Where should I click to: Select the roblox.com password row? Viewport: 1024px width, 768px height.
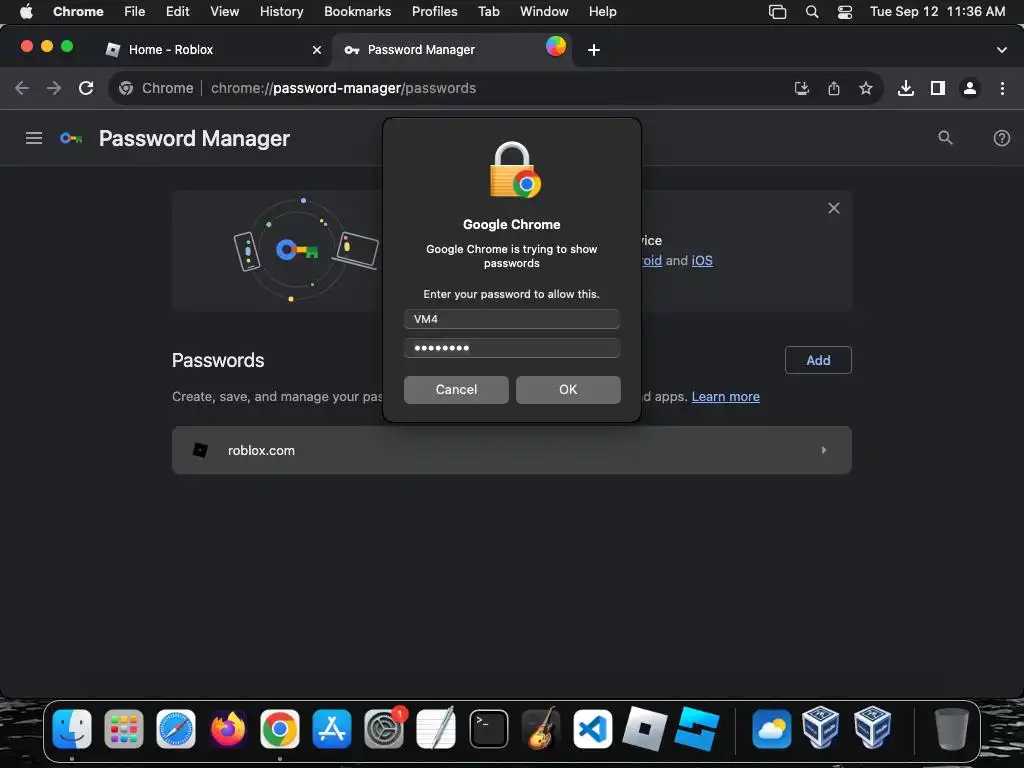pyautogui.click(x=511, y=450)
